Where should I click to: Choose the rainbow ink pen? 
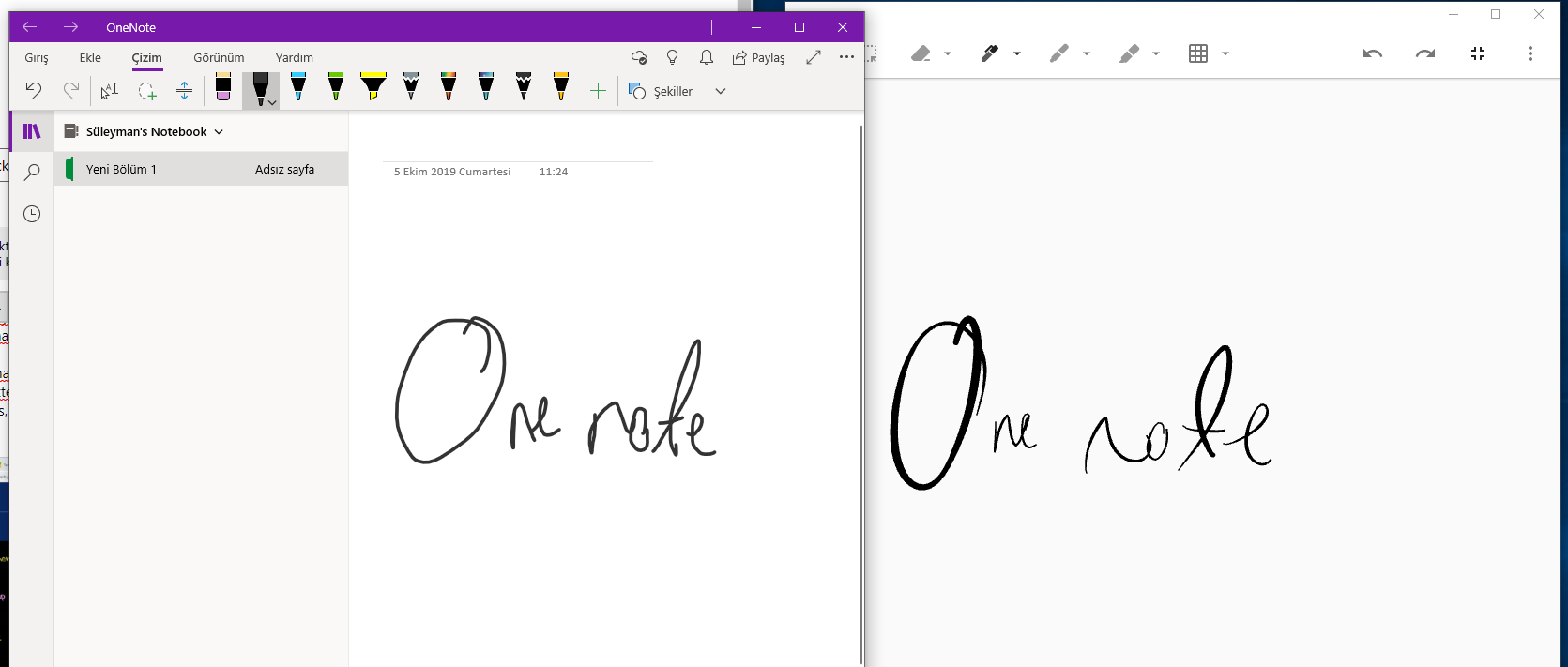(x=449, y=87)
